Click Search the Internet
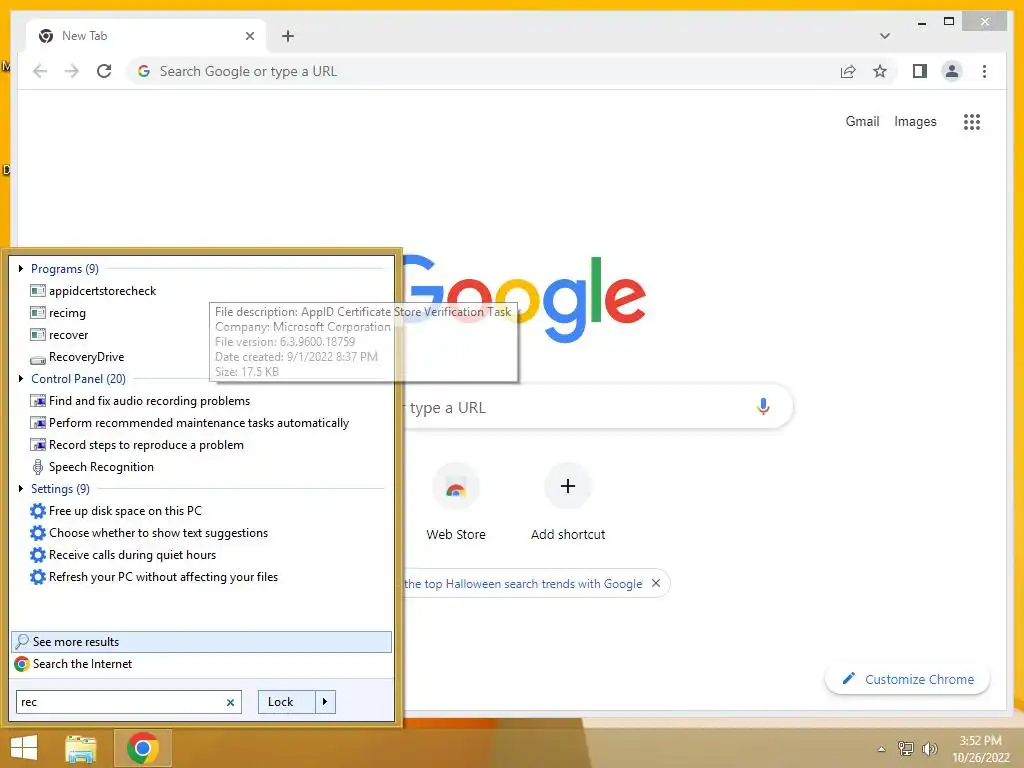This screenshot has height=768, width=1024. tap(73, 664)
